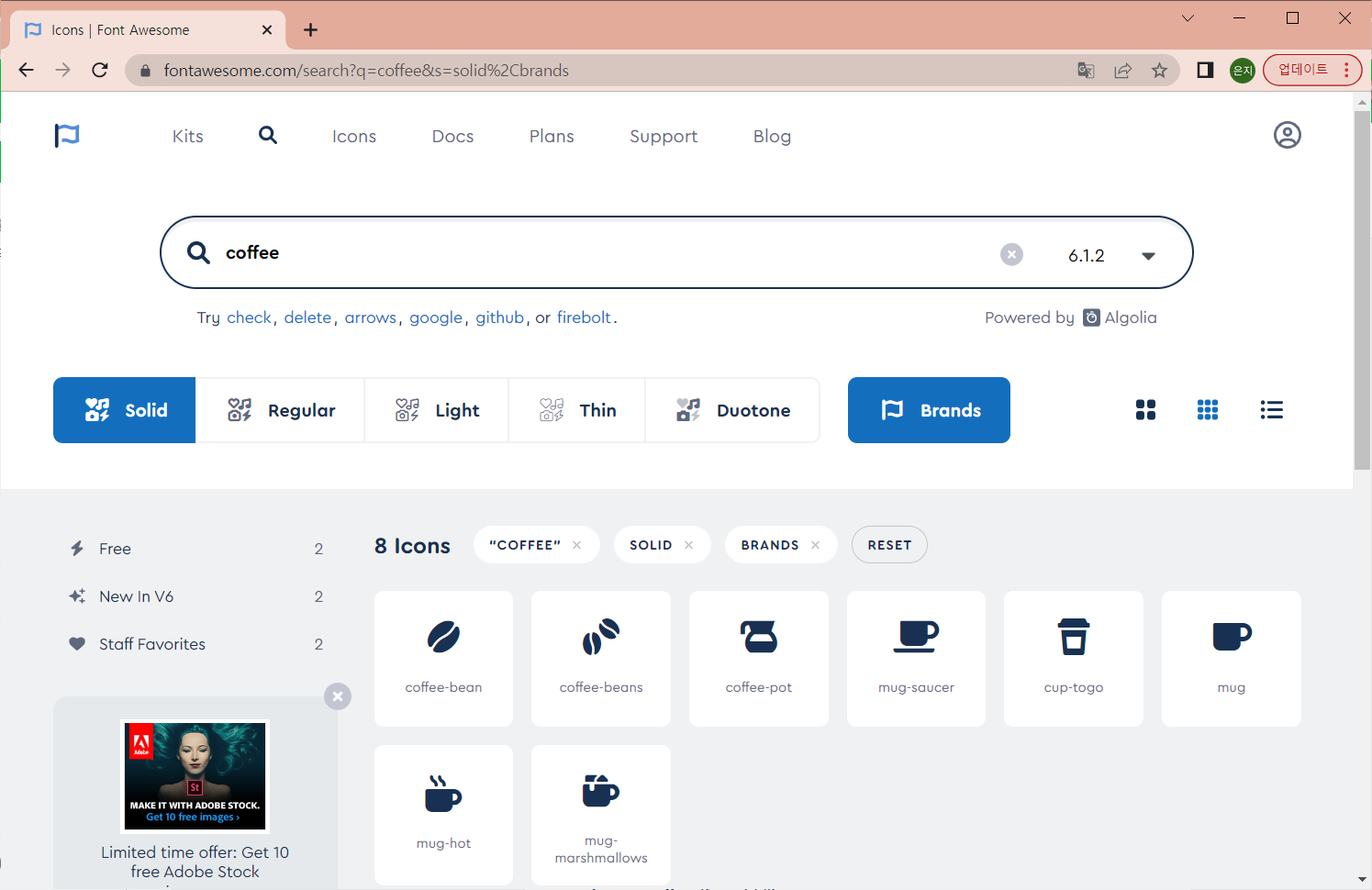Translate this page icon

(1086, 71)
